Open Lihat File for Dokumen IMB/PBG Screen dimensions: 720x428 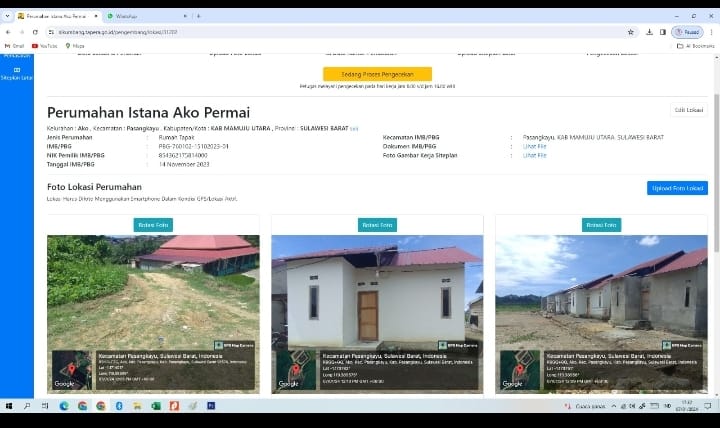point(535,146)
